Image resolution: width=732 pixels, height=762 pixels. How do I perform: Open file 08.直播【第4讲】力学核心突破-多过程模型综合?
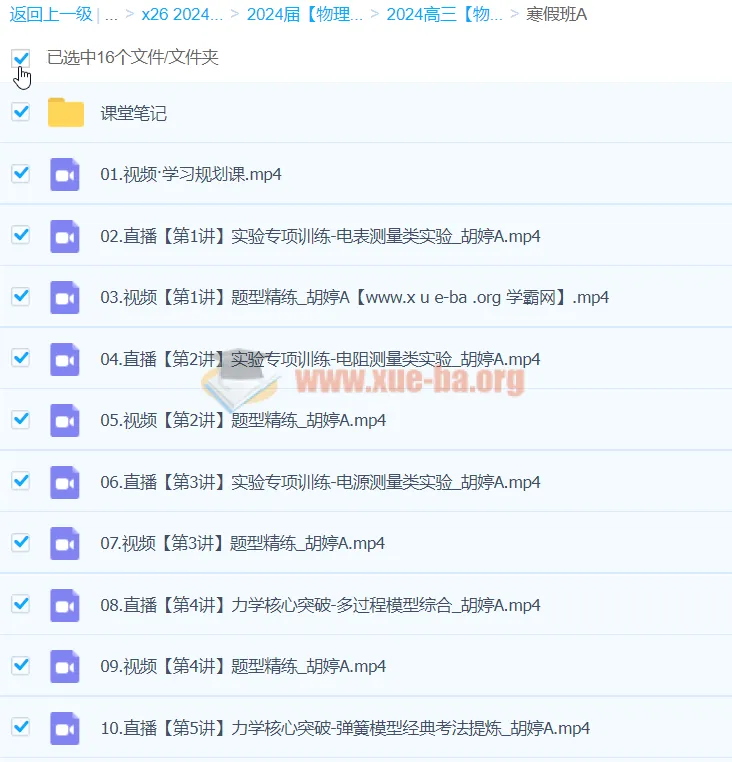click(320, 605)
